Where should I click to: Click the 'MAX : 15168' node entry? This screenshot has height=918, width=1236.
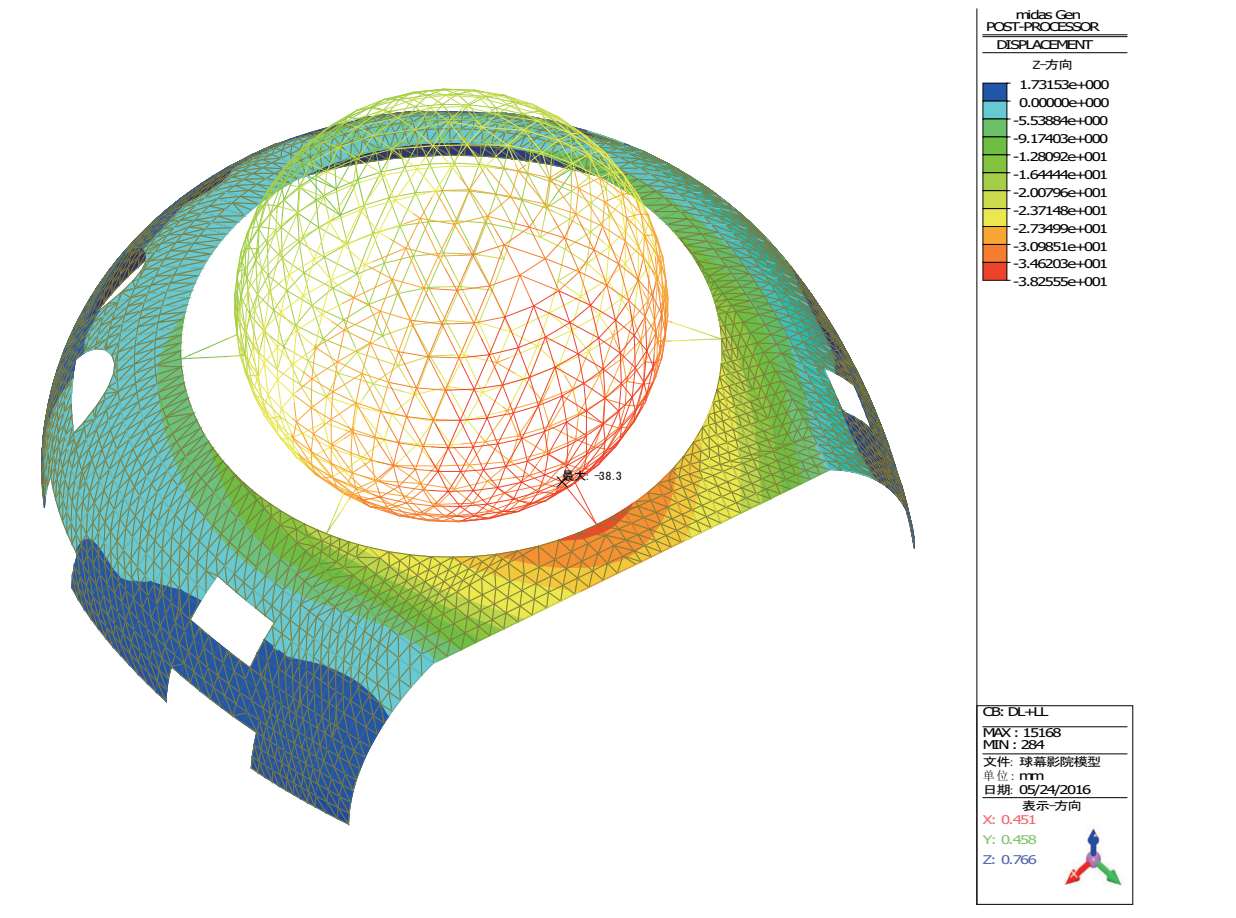[1022, 733]
